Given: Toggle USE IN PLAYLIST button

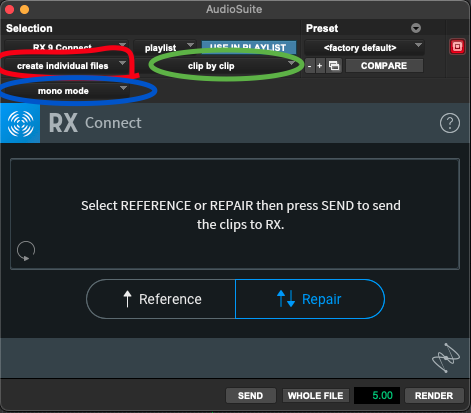Looking at the screenshot, I should pyautogui.click(x=249, y=47).
